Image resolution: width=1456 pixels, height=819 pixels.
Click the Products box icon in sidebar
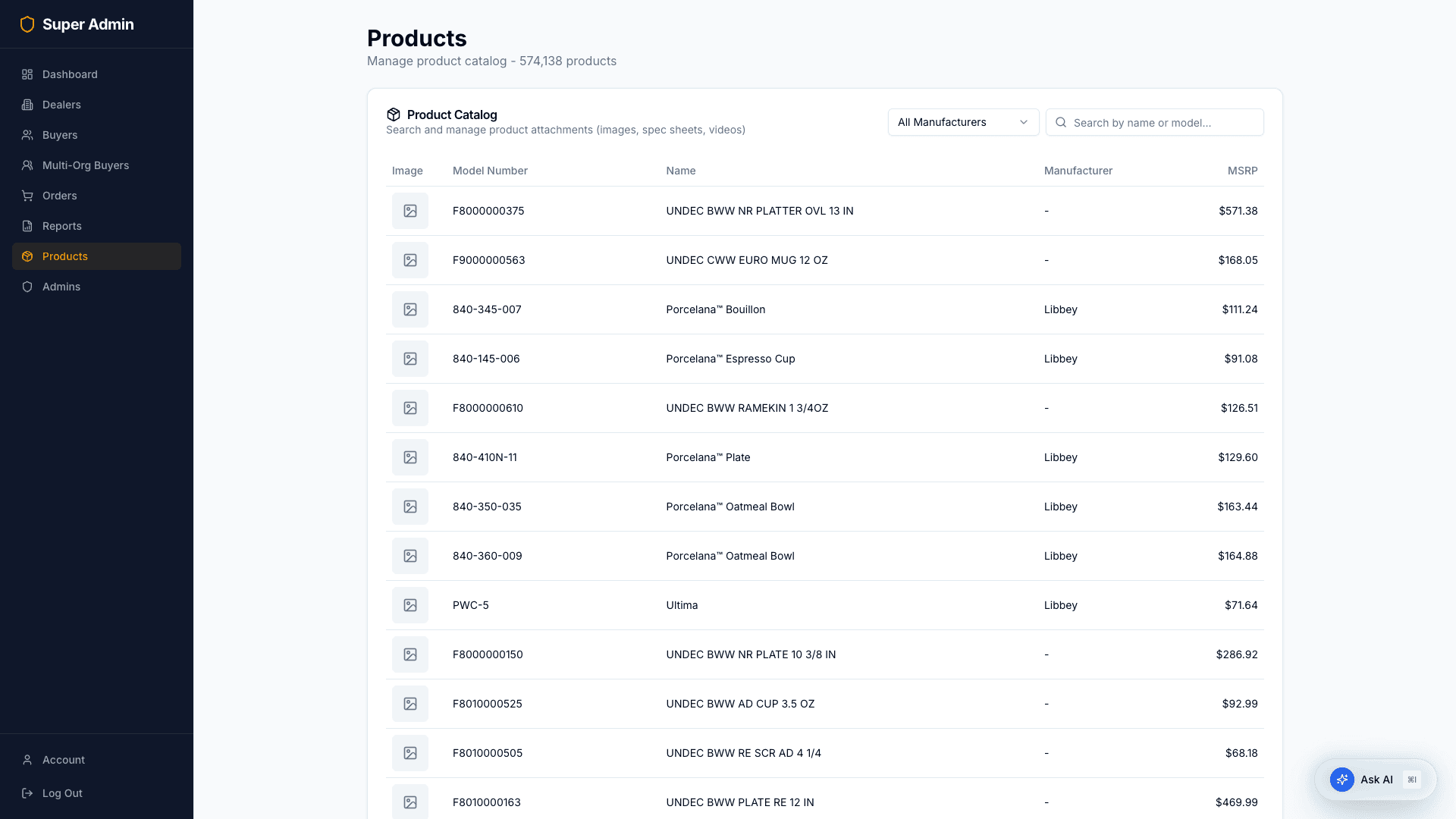pos(27,256)
